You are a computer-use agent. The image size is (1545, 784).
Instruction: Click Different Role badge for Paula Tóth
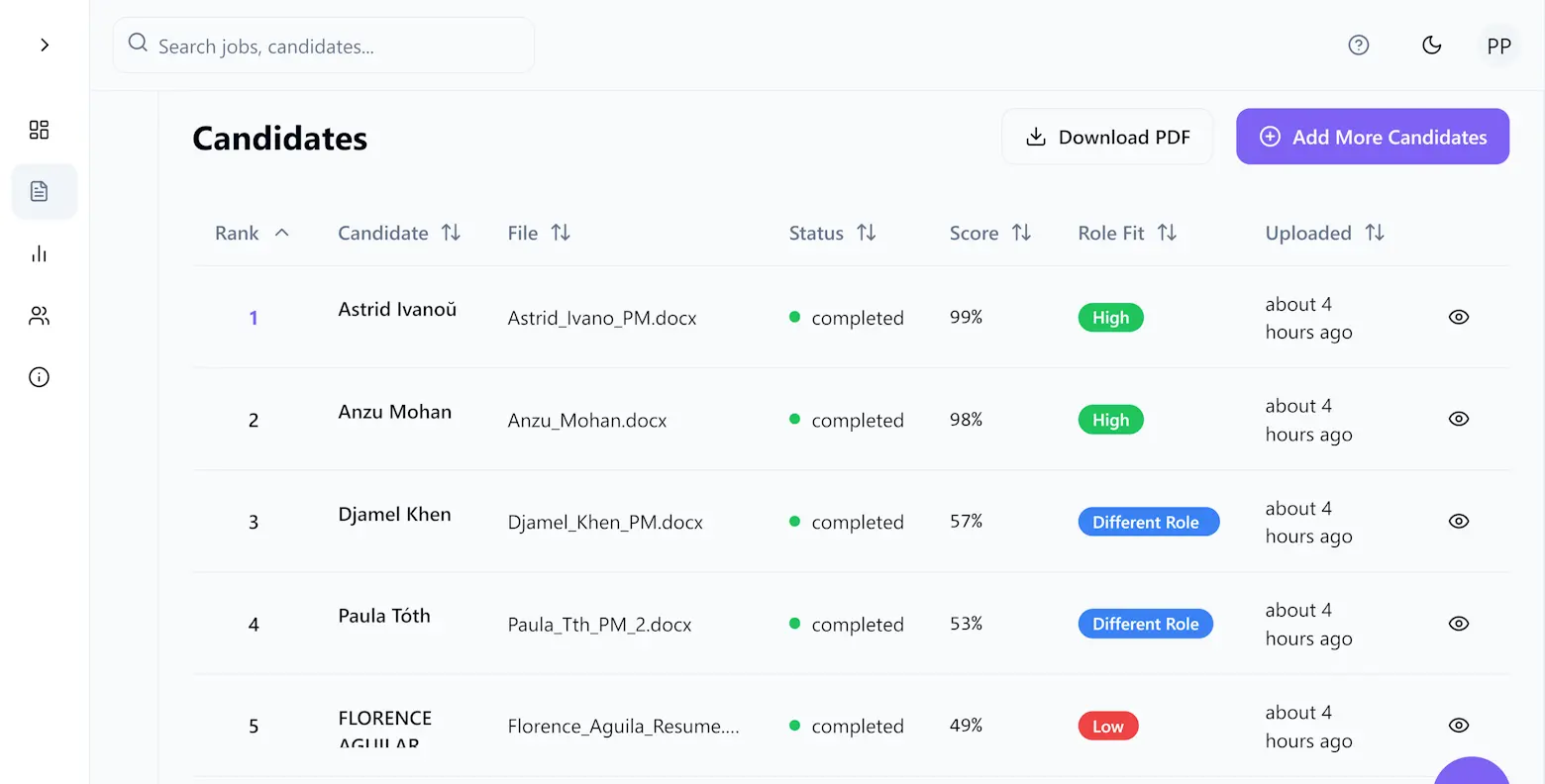coord(1145,624)
